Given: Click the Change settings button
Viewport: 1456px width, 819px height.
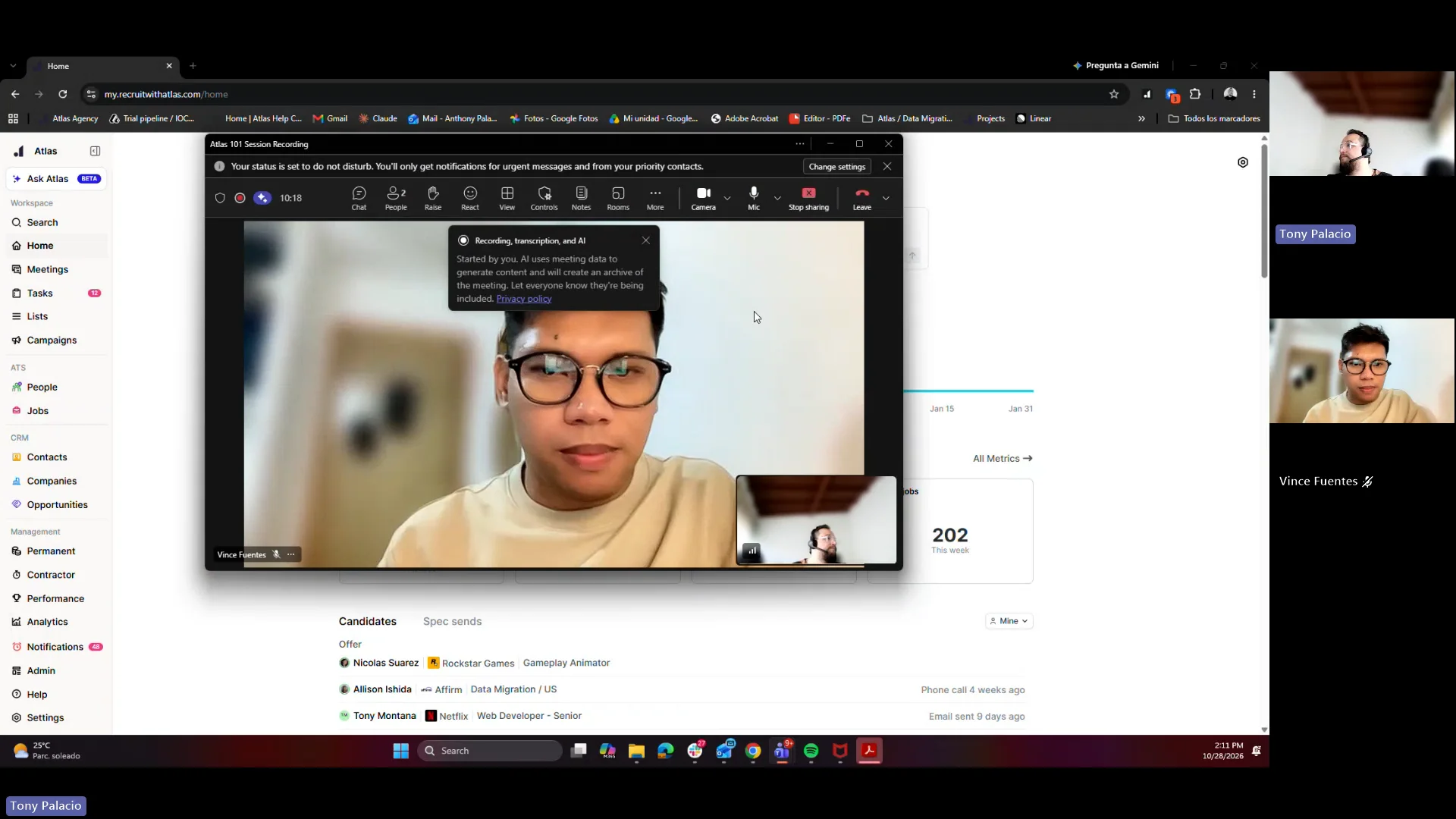Looking at the screenshot, I should coord(836,167).
